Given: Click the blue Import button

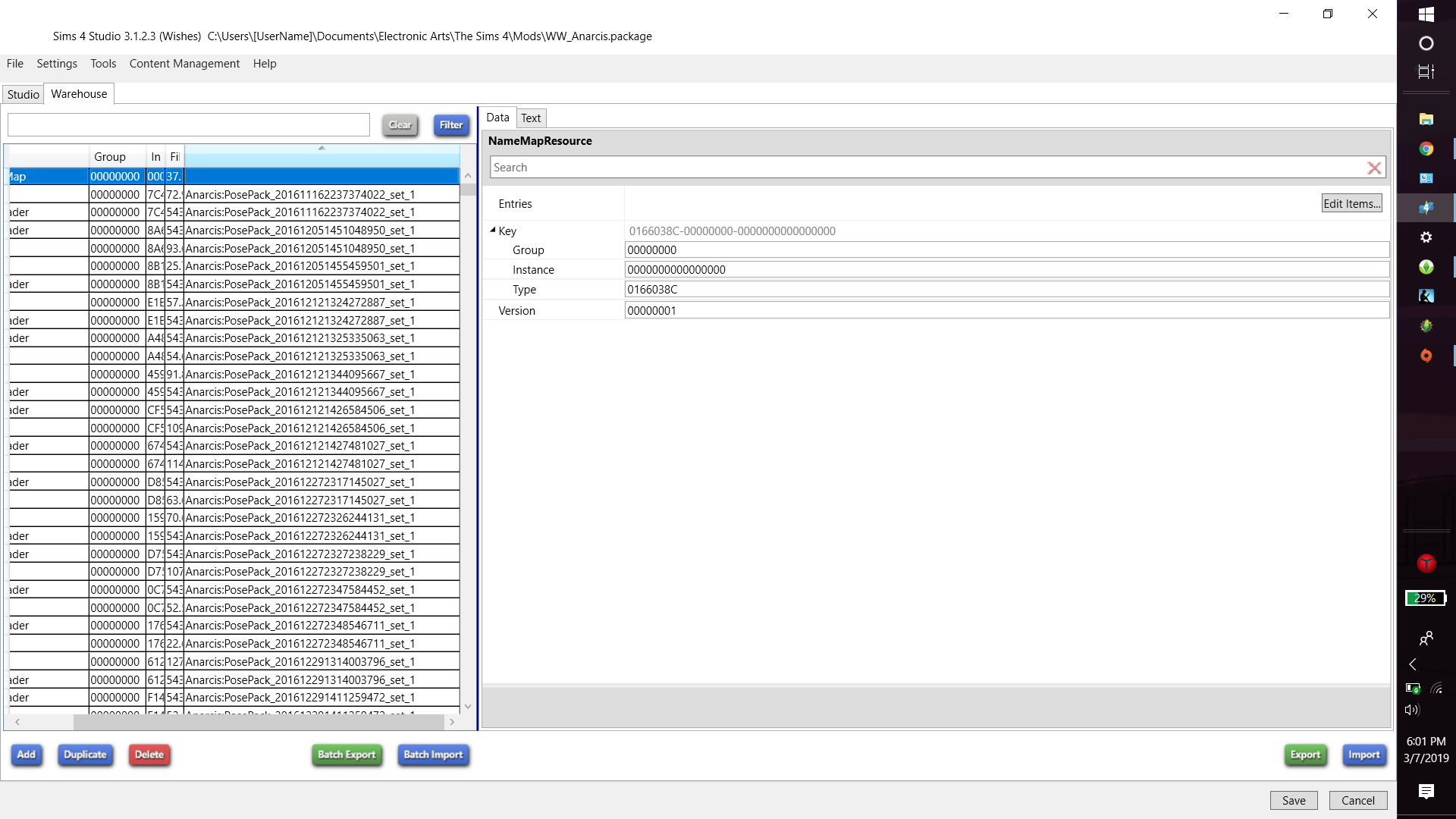Looking at the screenshot, I should coord(1363,755).
